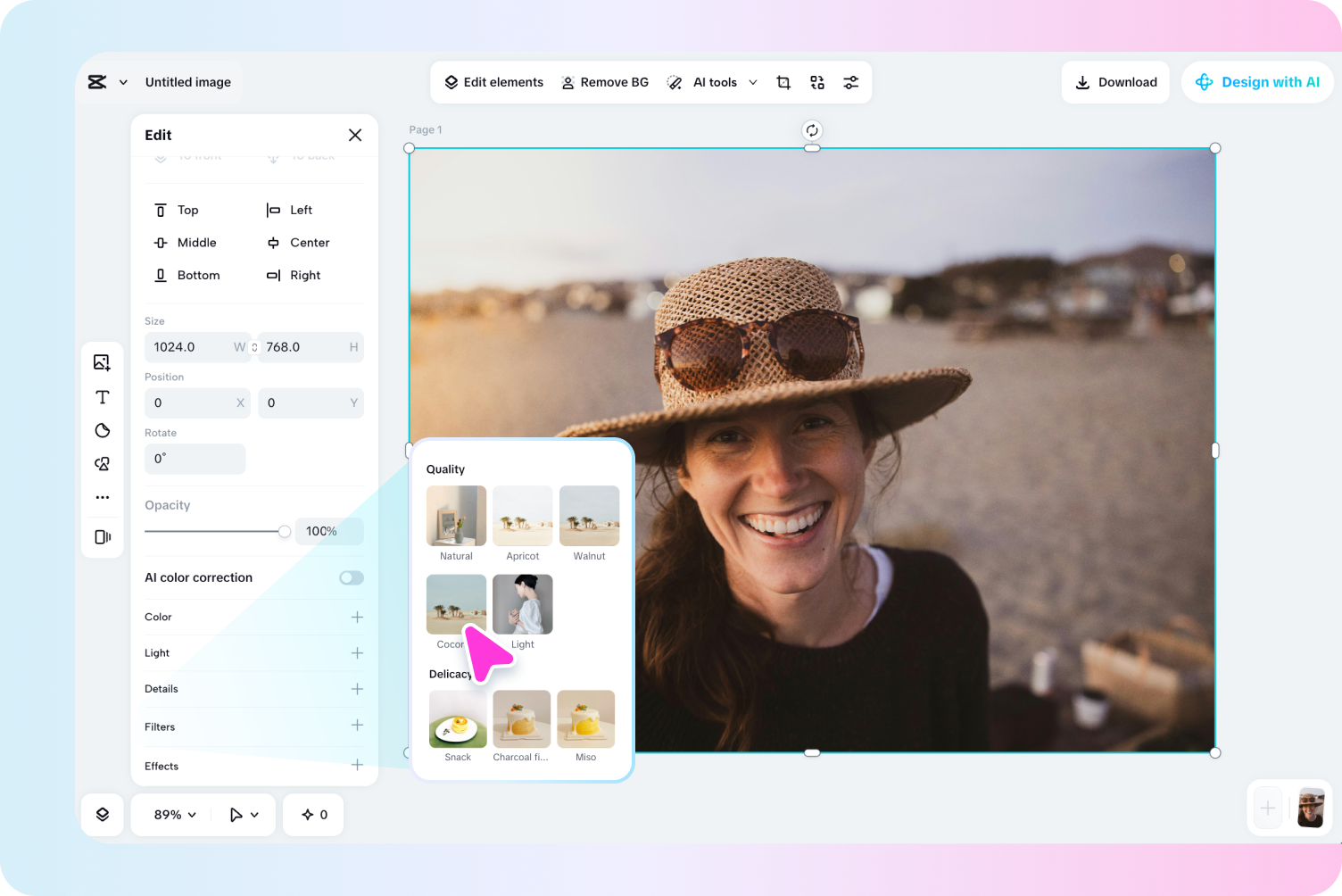
Task: Click the Rotate field
Action: pyautogui.click(x=195, y=459)
